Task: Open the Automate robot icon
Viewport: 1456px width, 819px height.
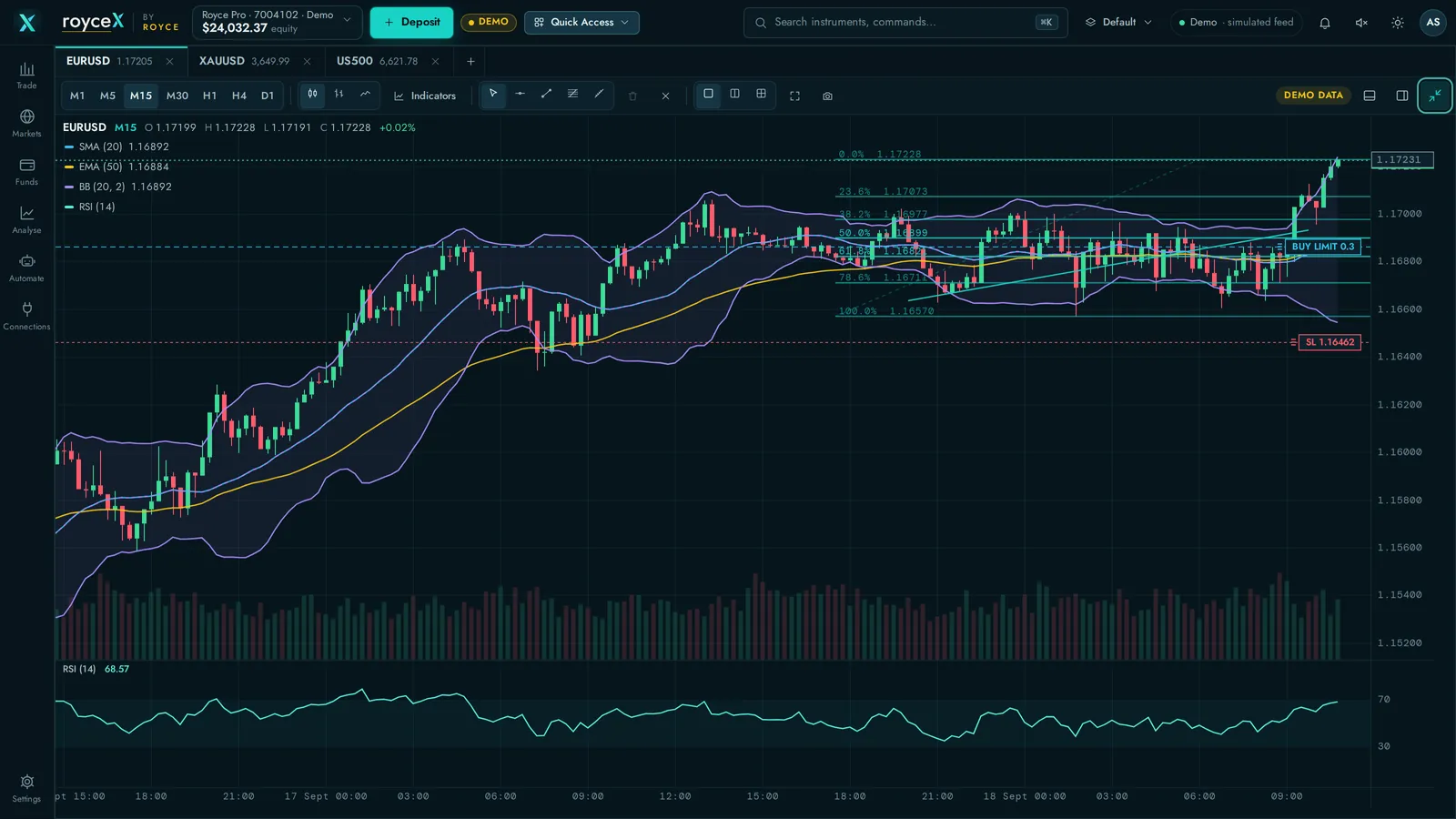Action: (x=26, y=268)
